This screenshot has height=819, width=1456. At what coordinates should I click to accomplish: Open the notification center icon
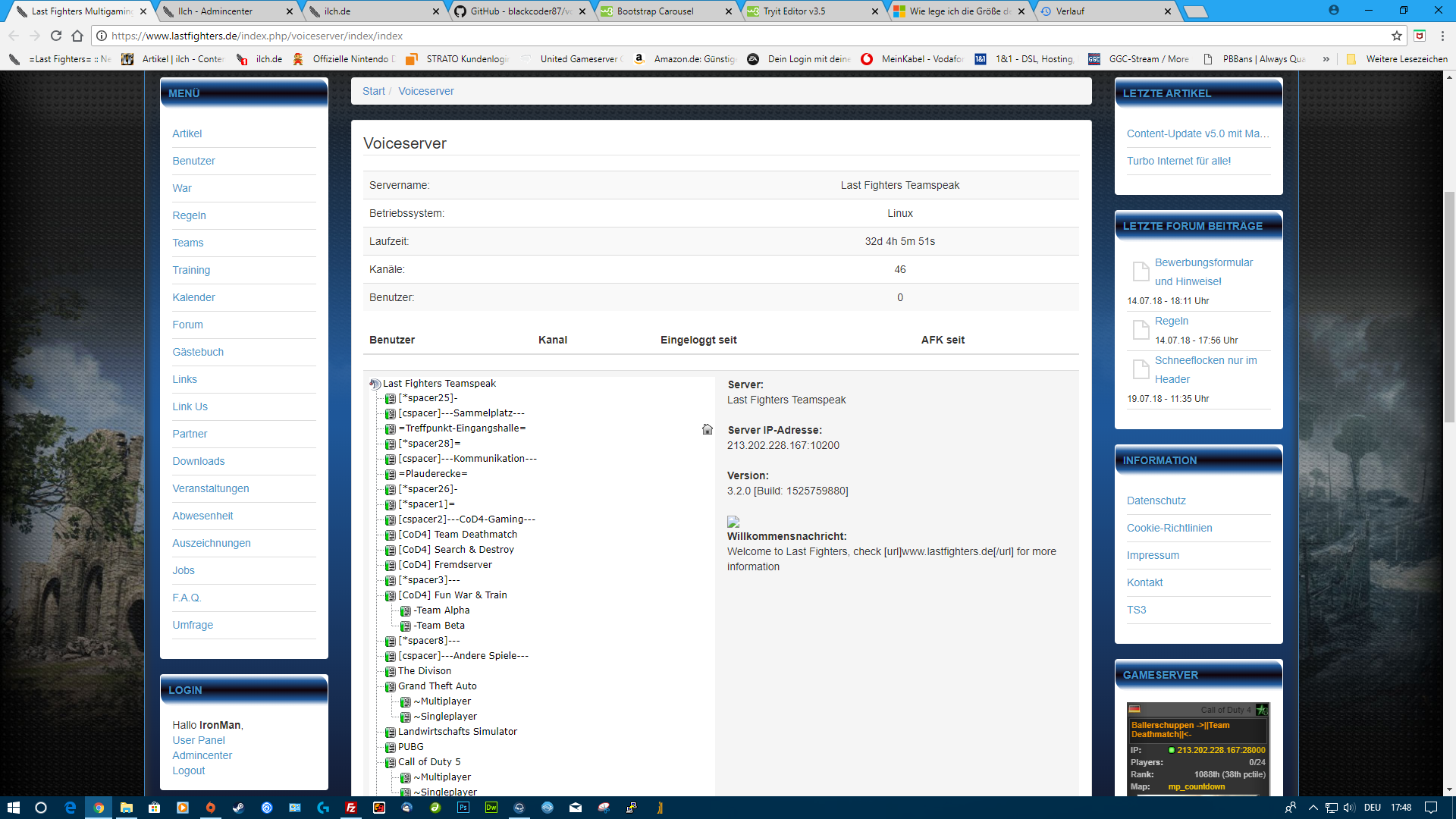(x=1430, y=808)
